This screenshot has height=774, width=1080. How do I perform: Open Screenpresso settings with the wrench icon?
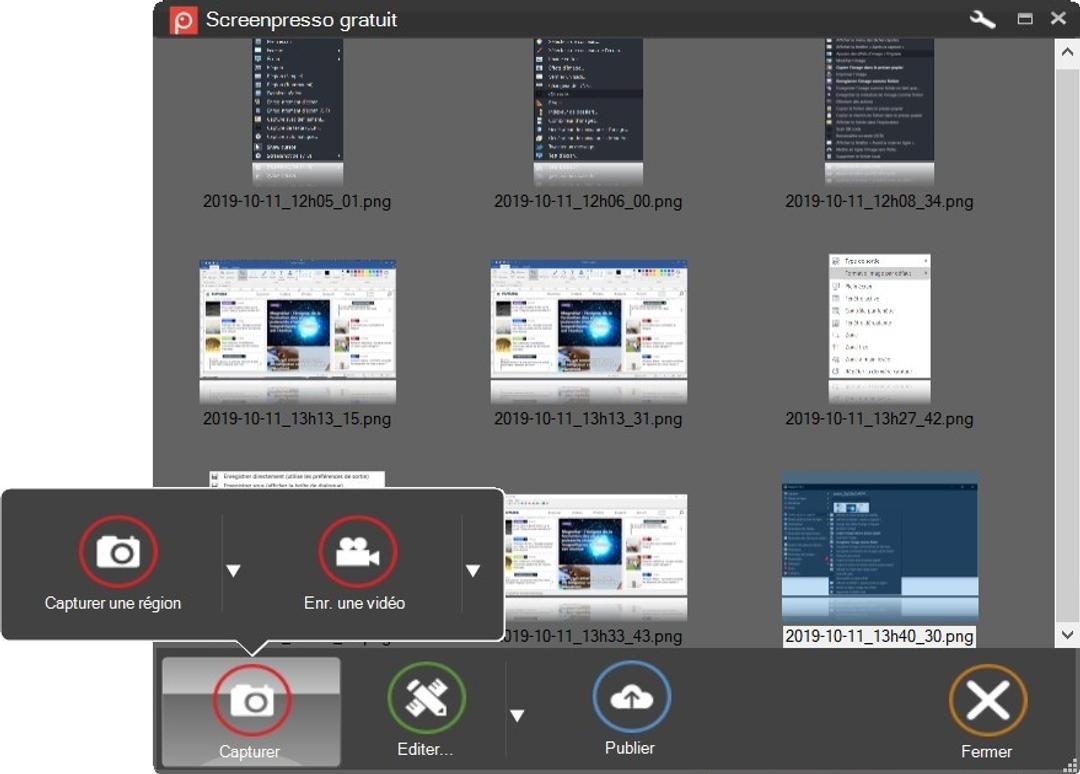[x=981, y=18]
